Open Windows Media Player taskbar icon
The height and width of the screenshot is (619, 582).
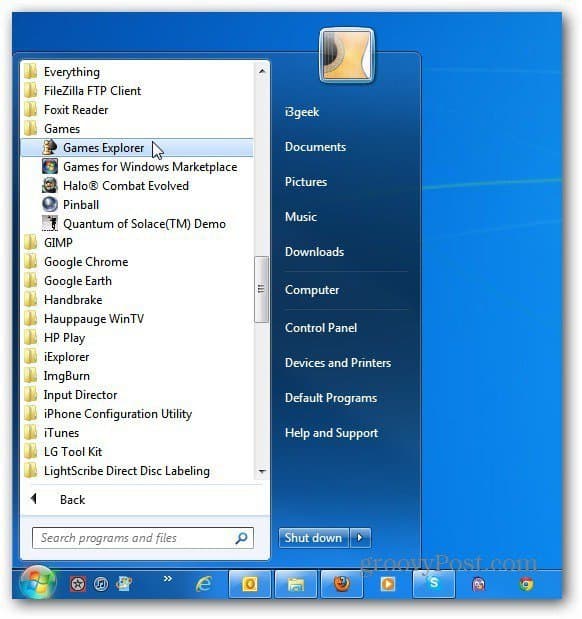pyautogui.click(x=387, y=584)
